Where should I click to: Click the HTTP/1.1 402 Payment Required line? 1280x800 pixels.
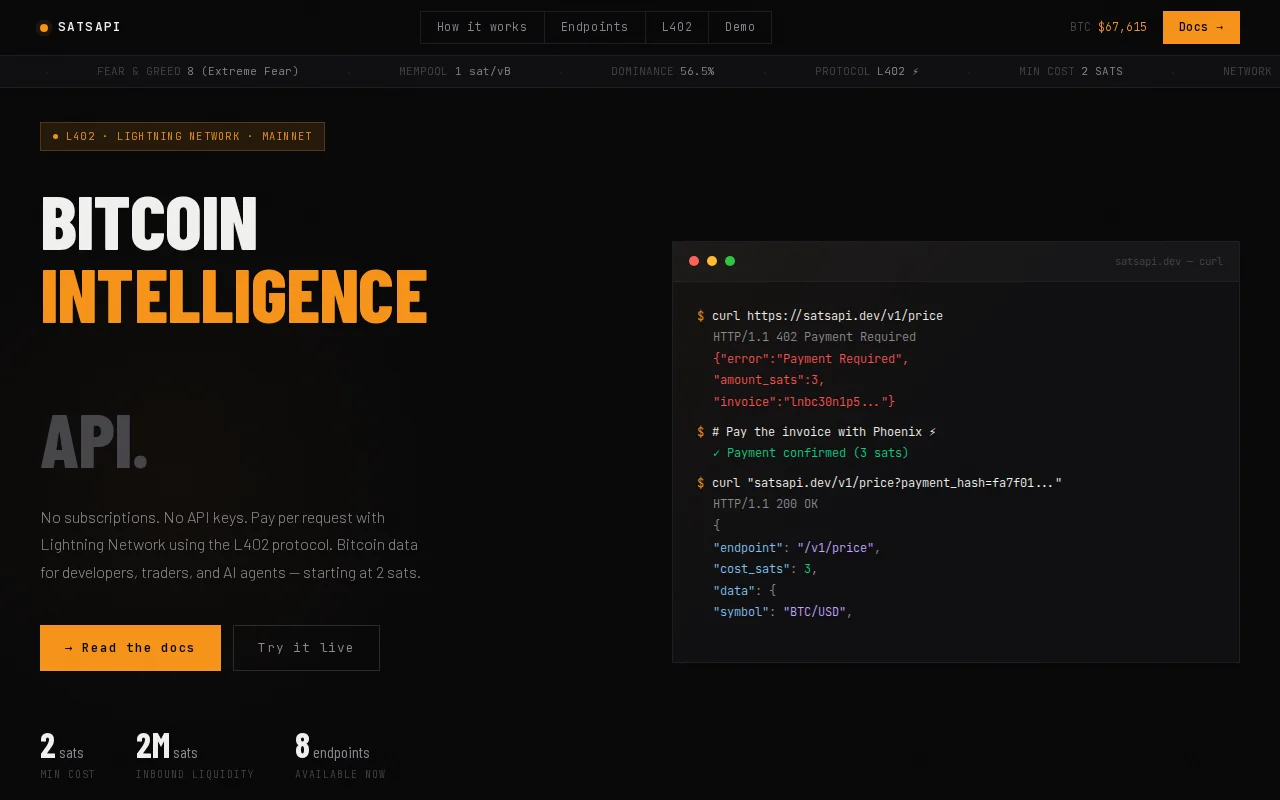[814, 337]
